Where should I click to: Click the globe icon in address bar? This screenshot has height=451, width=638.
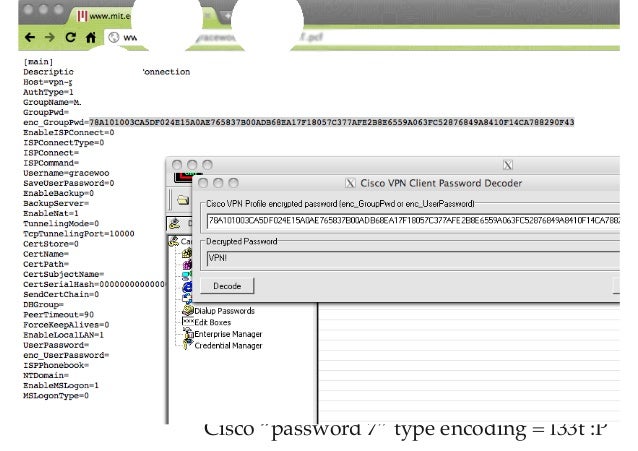[114, 37]
